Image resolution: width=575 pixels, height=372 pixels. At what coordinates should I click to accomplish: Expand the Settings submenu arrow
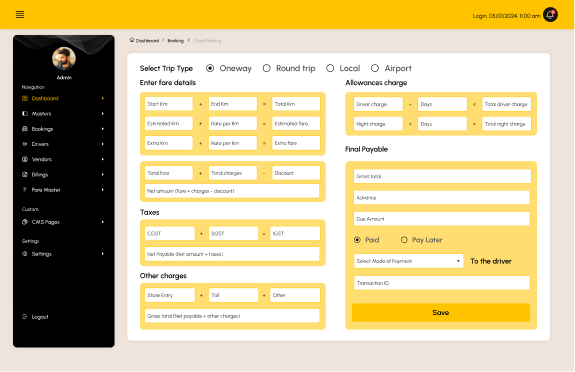pyautogui.click(x=103, y=254)
